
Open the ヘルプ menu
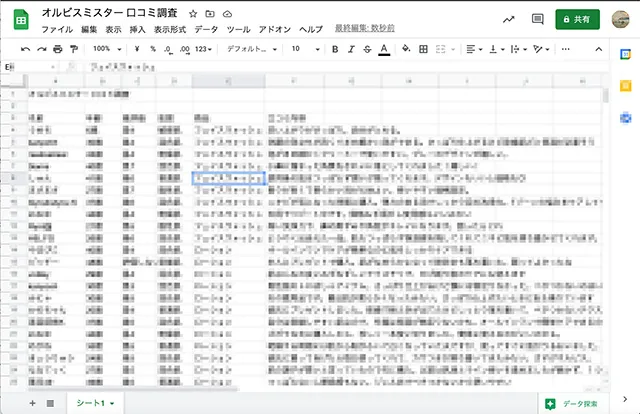coord(311,29)
